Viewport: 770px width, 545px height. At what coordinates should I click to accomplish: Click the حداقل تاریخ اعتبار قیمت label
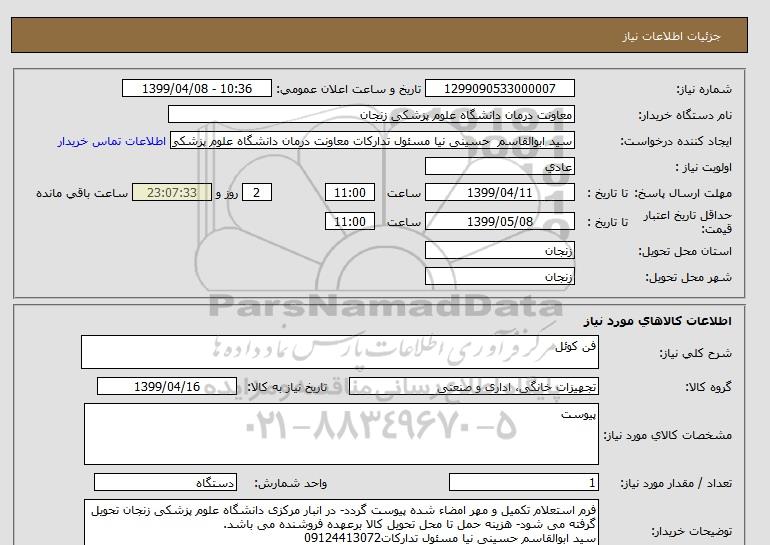[688, 222]
